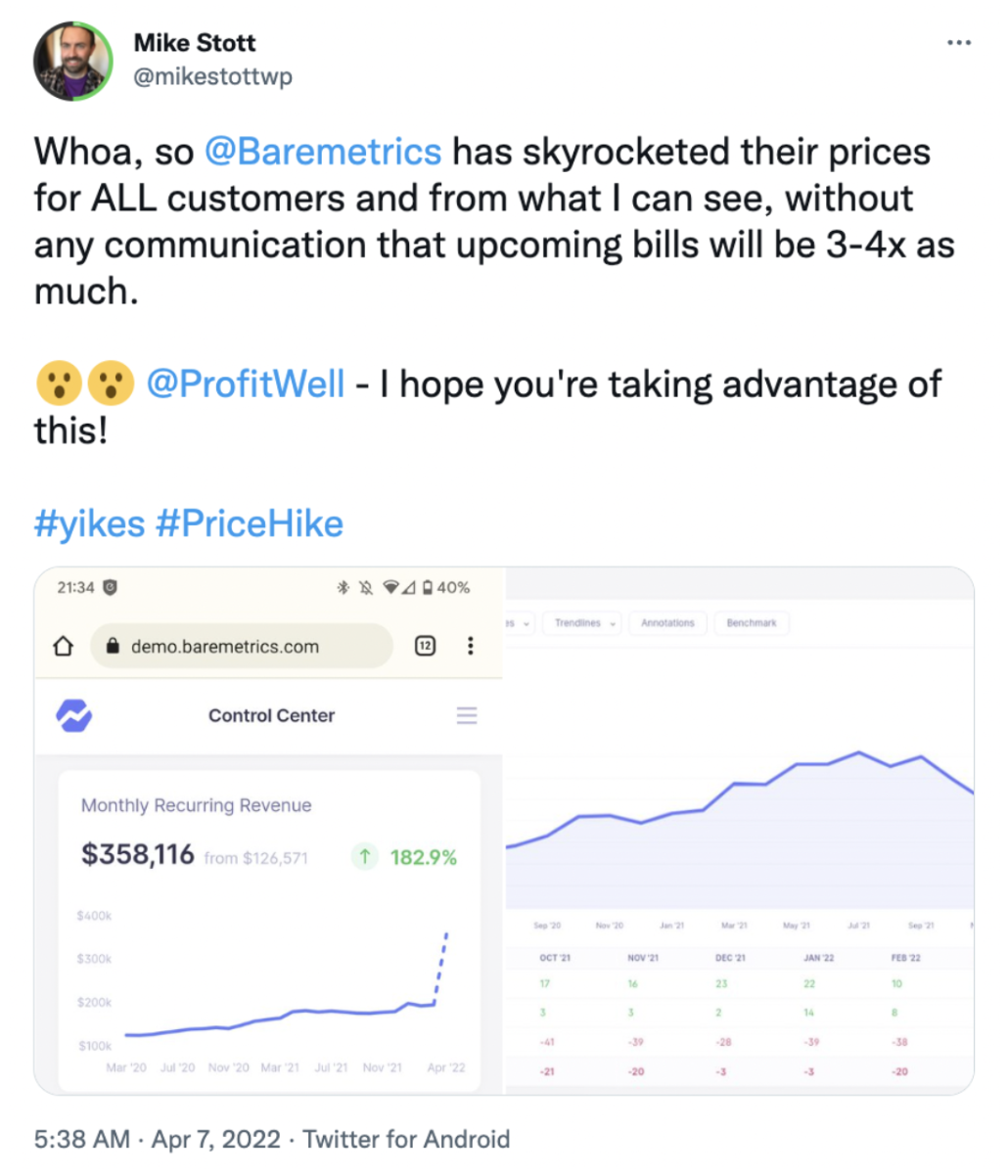This screenshot has width=1008, height=1176.
Task: Click the Baremetrics logo icon
Action: point(74,716)
